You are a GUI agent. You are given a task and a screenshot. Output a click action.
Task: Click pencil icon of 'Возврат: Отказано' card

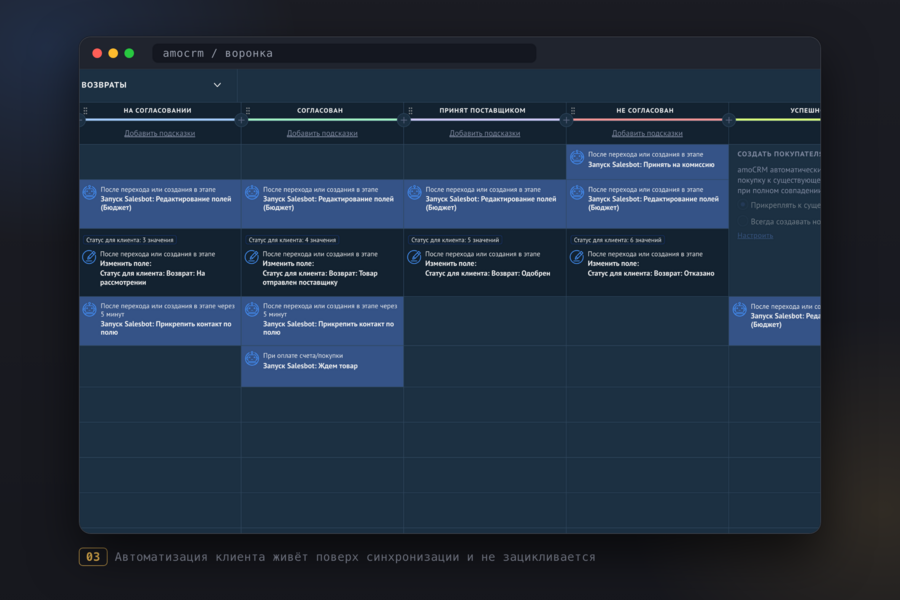(576, 257)
